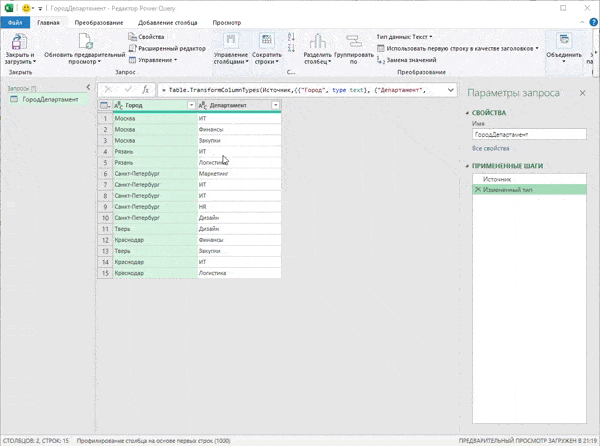
Task: Close the Query Settings pane
Action: [x=582, y=93]
